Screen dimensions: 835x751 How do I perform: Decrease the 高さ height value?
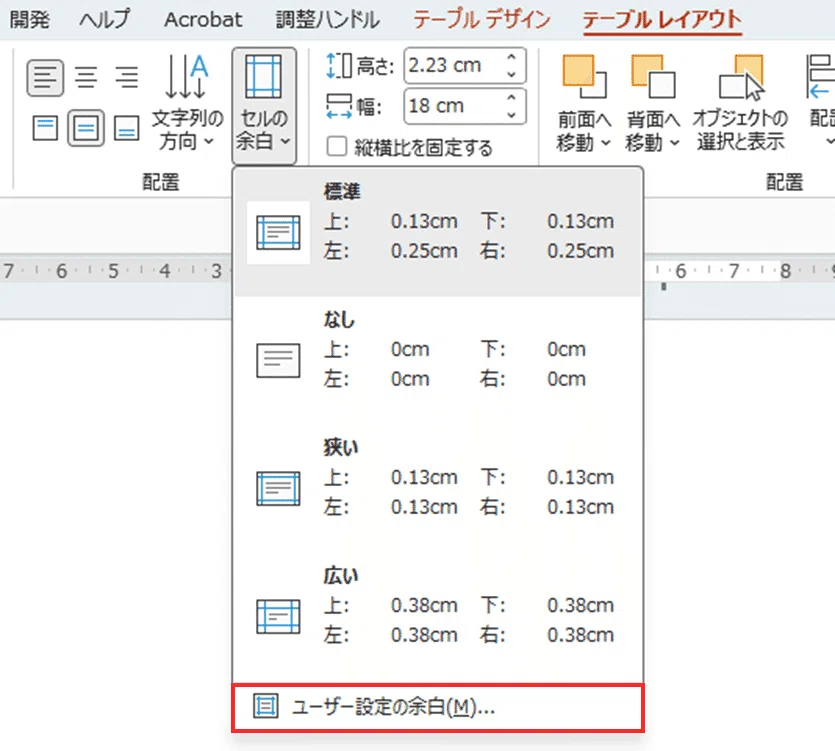click(512, 74)
